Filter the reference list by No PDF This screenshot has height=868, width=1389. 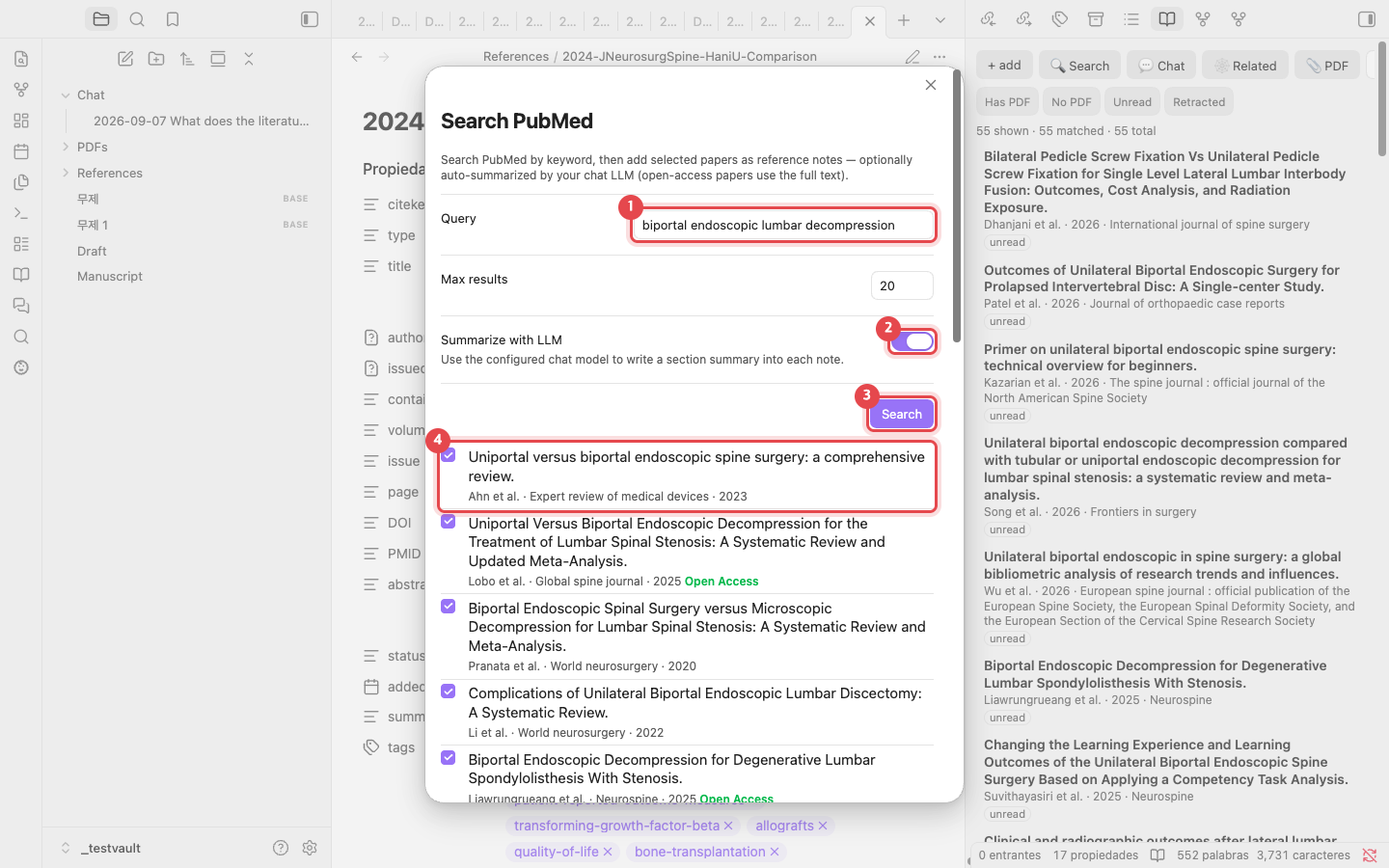click(x=1072, y=102)
